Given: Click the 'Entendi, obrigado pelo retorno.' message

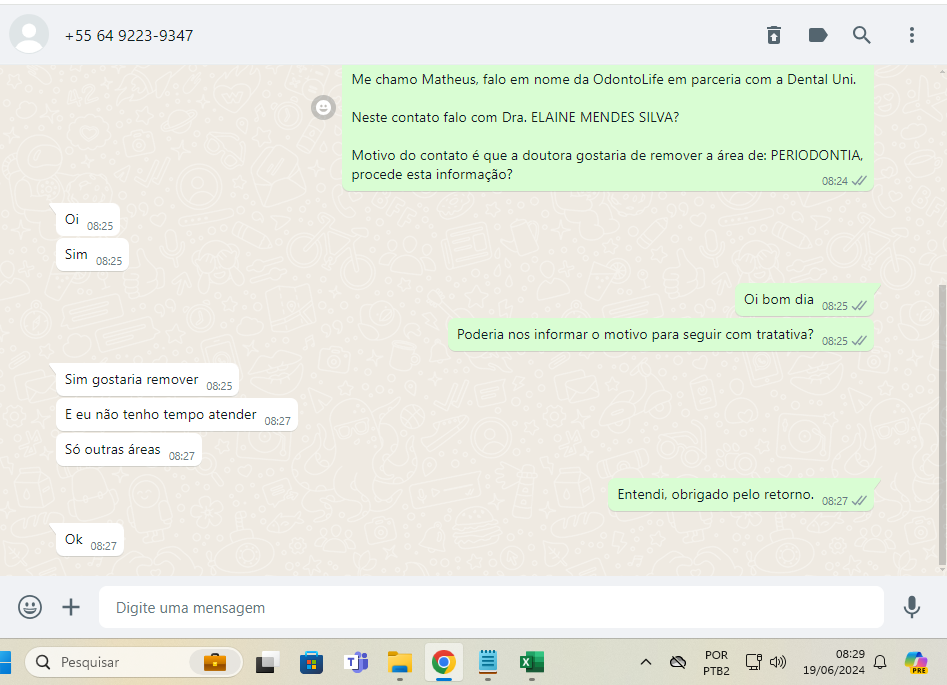Looking at the screenshot, I should pyautogui.click(x=716, y=495).
